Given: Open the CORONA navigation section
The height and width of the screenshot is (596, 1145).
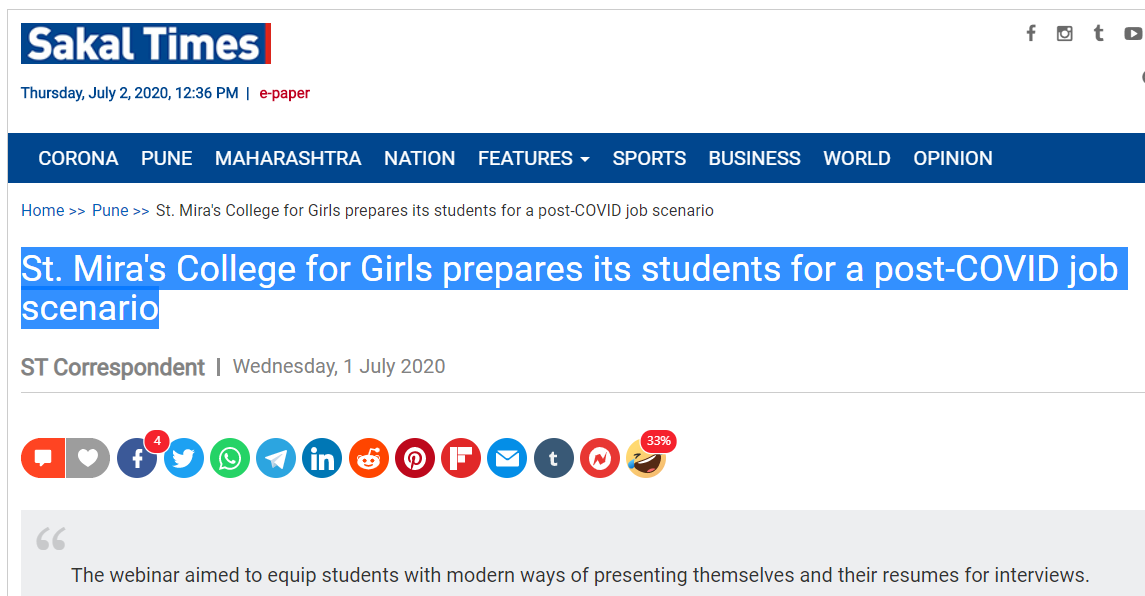Looking at the screenshot, I should tap(78, 158).
